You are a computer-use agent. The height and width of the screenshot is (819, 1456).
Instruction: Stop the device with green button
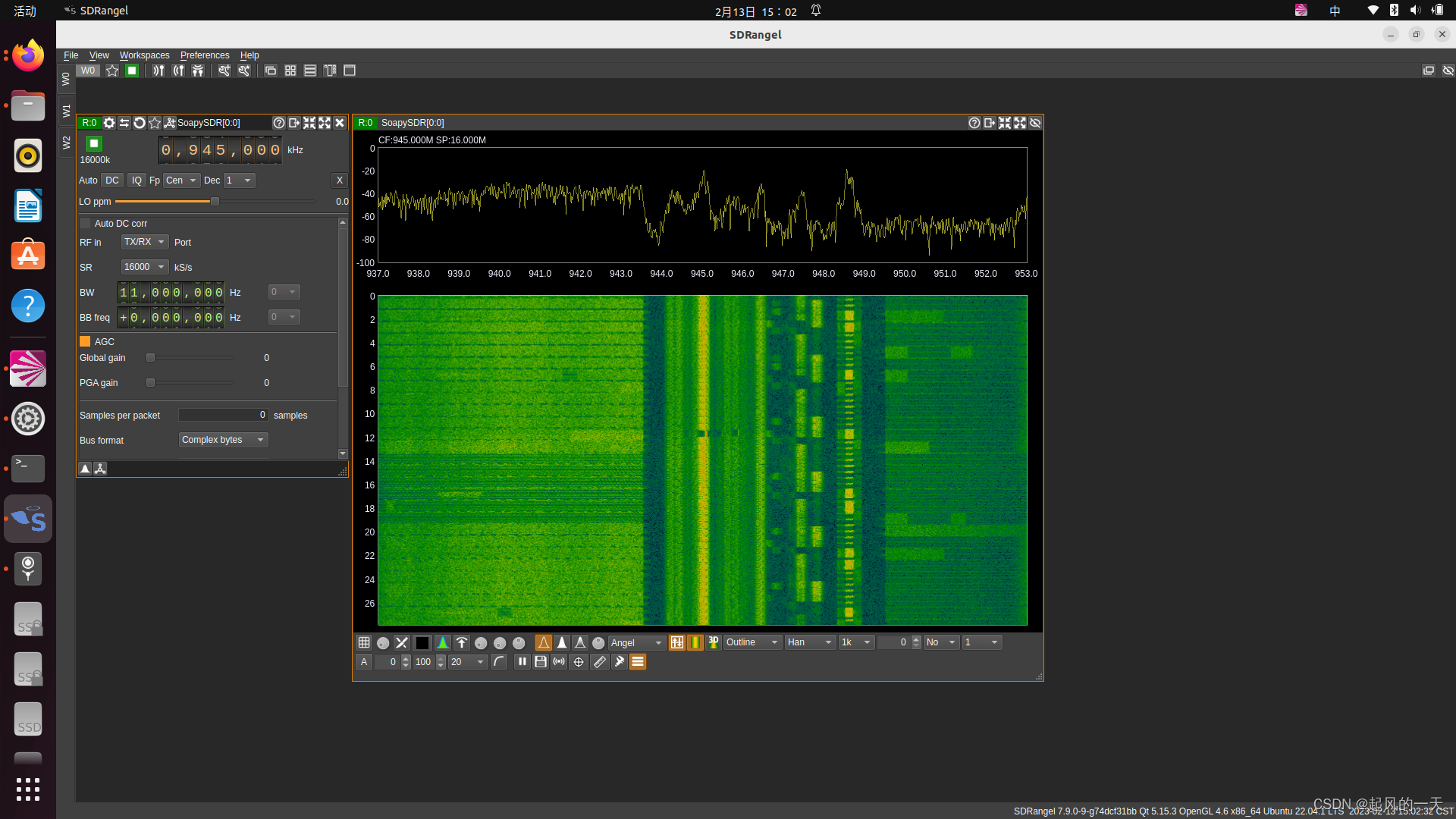(x=94, y=143)
